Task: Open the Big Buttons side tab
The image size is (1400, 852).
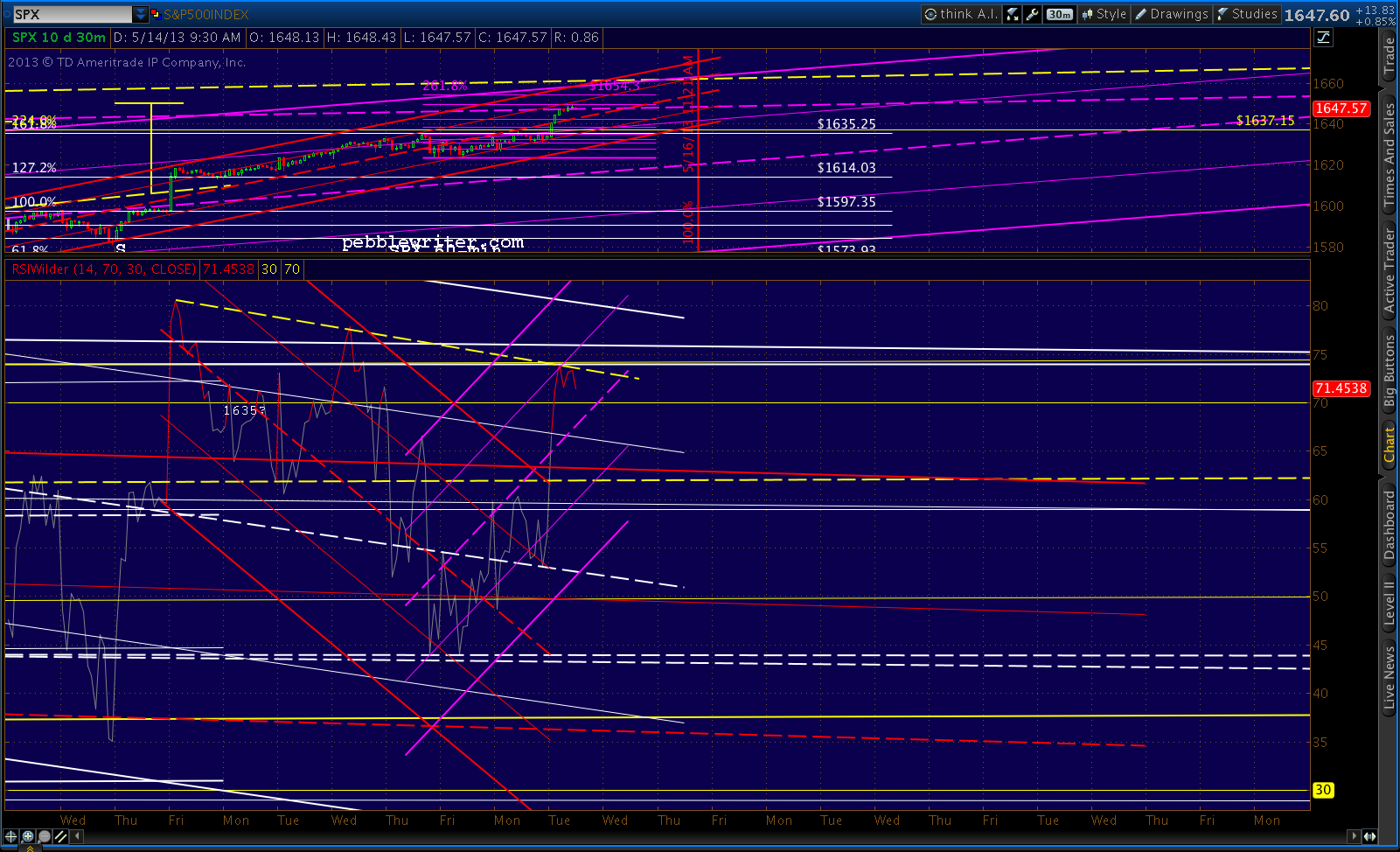Action: [1389, 371]
